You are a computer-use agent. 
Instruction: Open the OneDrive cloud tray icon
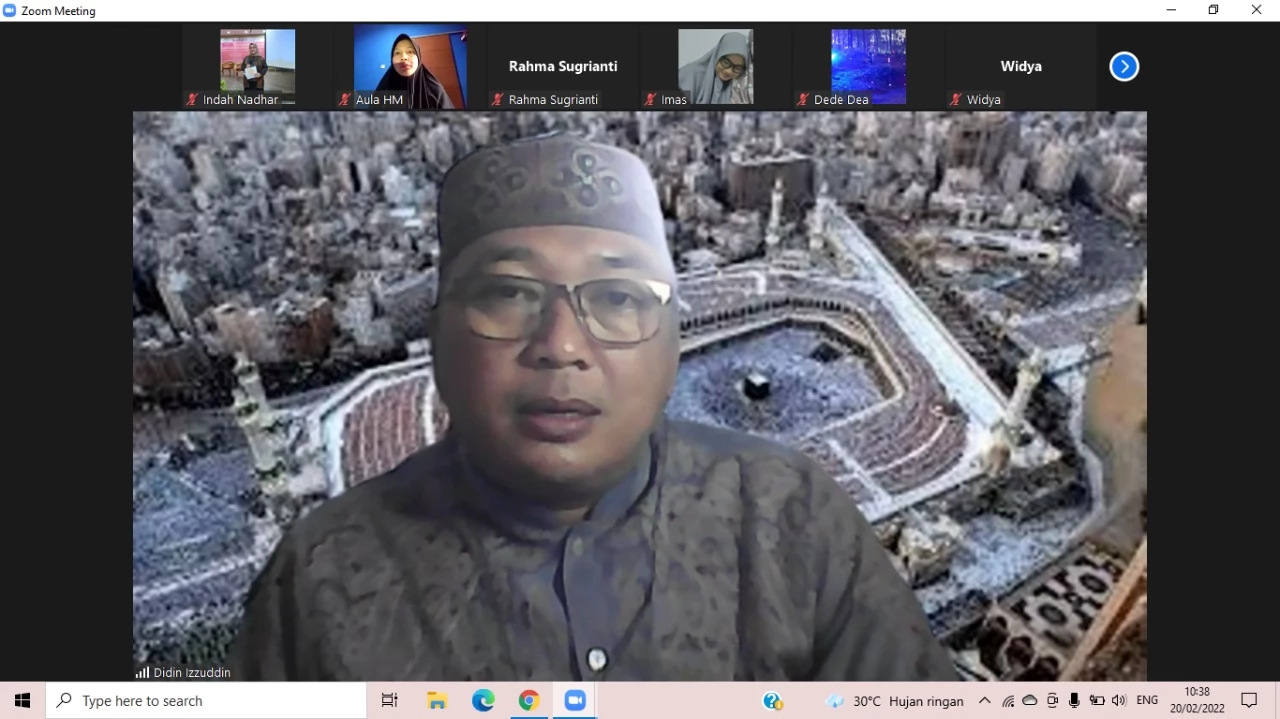pyautogui.click(x=1030, y=701)
